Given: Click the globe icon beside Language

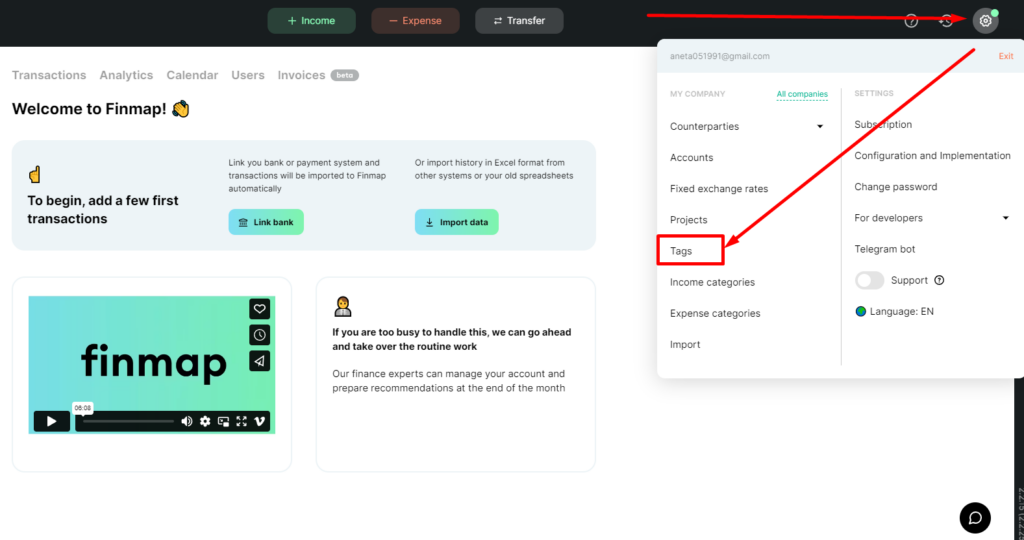Looking at the screenshot, I should pos(861,311).
